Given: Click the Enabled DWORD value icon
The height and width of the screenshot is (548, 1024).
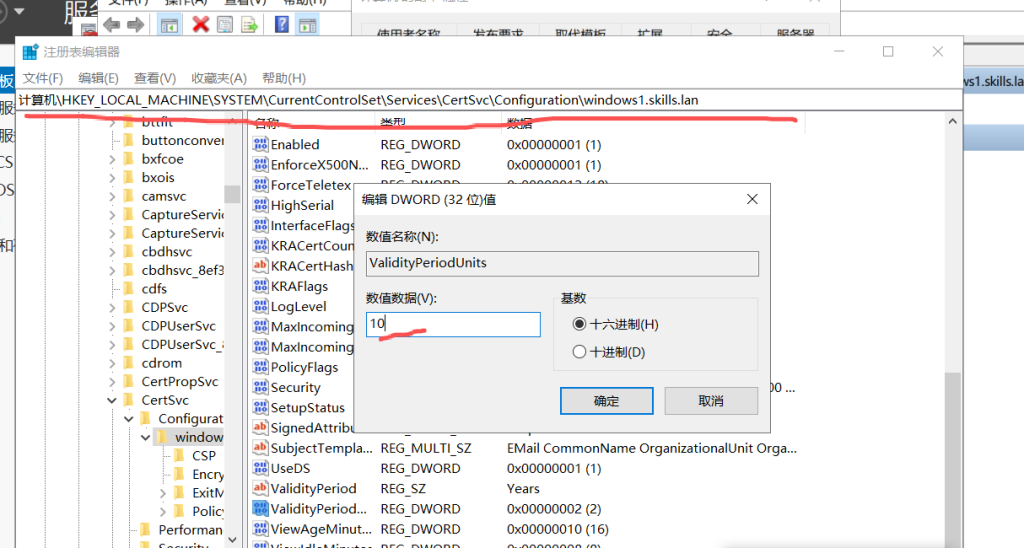Looking at the screenshot, I should point(260,145).
